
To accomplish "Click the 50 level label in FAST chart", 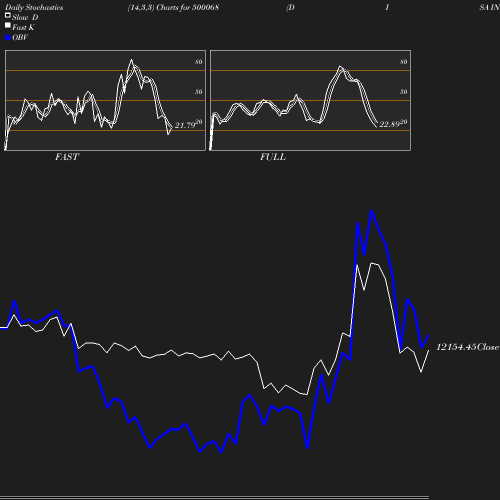I will point(199,92).
